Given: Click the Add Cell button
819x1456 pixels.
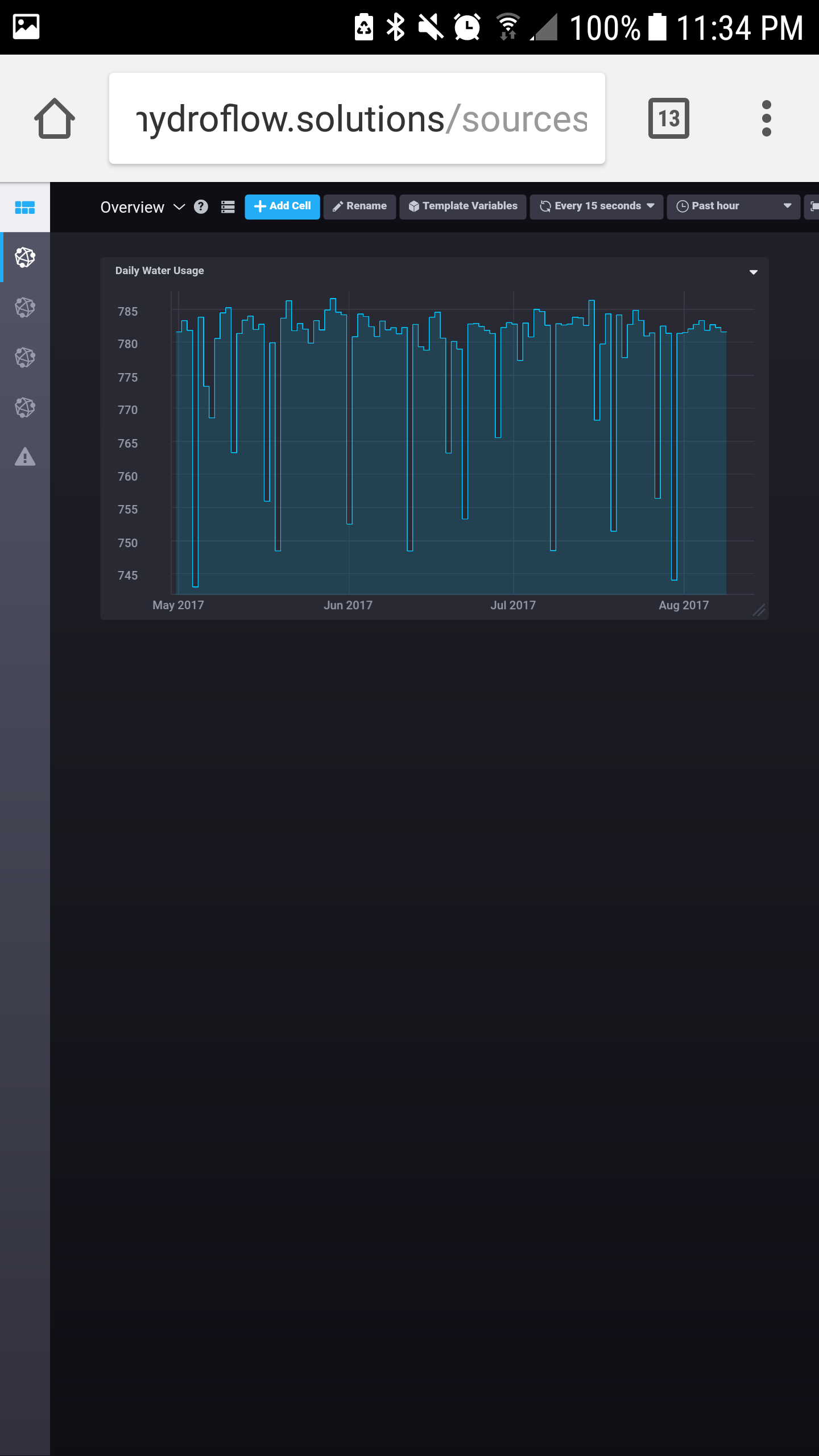Looking at the screenshot, I should (282, 206).
